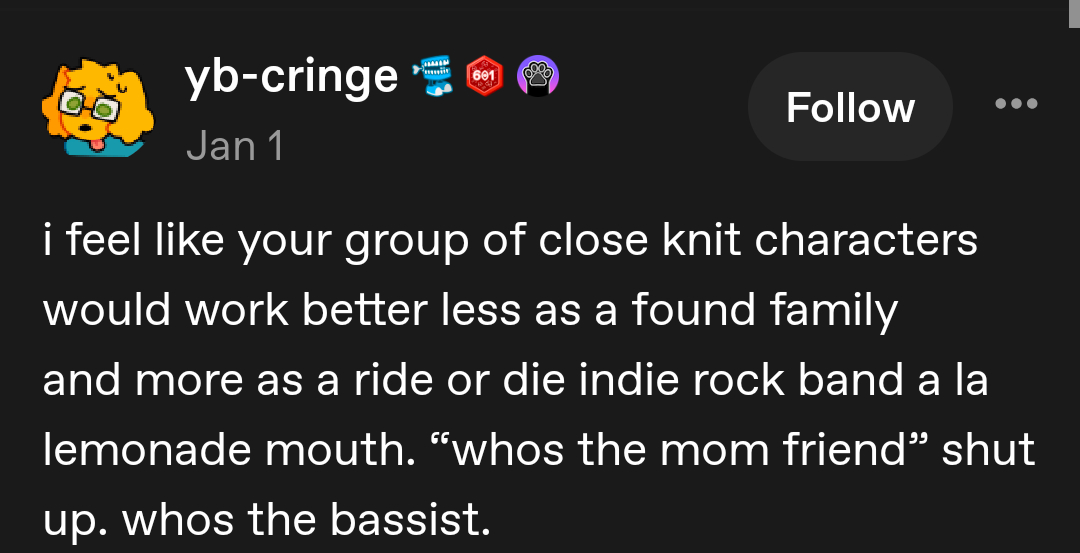The width and height of the screenshot is (1080, 553).
Task: Follow the yb-cringe blog
Action: pos(850,107)
